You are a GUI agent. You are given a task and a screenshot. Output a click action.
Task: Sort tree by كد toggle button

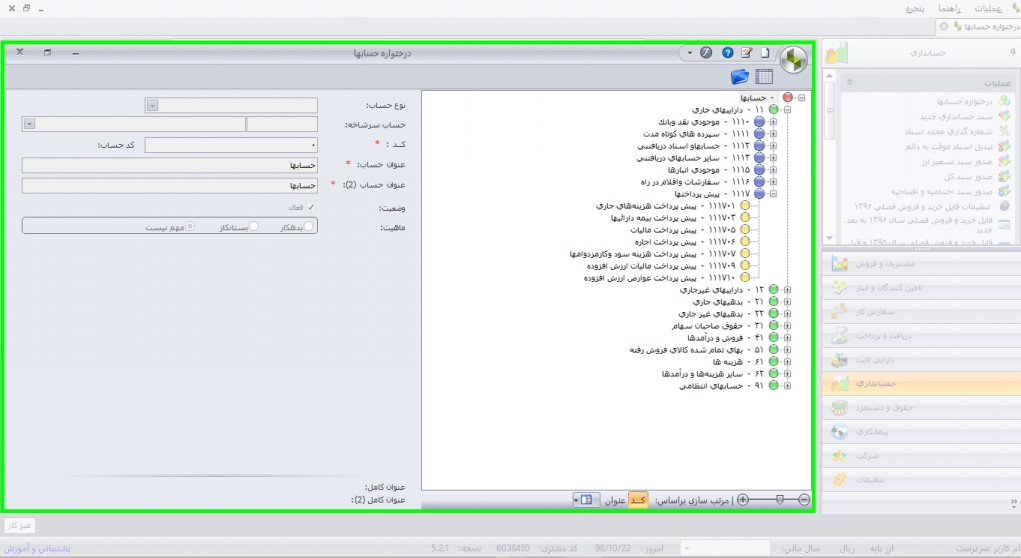(x=638, y=500)
